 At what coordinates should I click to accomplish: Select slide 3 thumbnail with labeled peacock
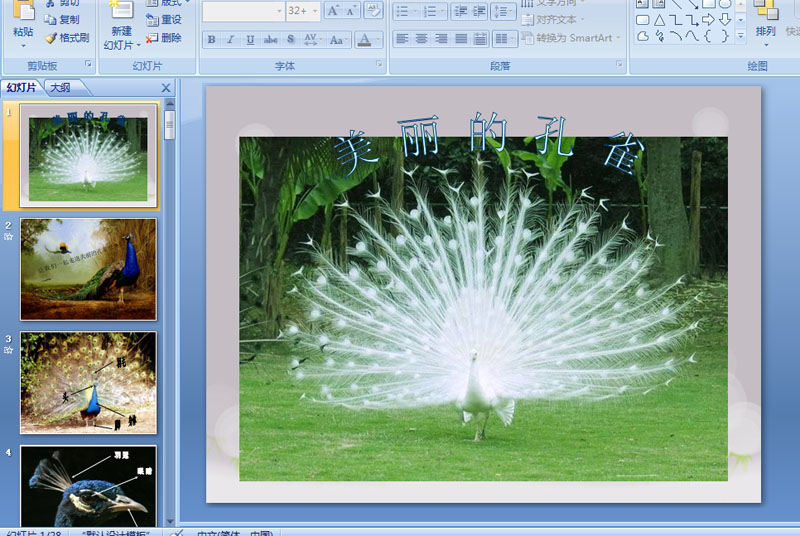pos(88,382)
